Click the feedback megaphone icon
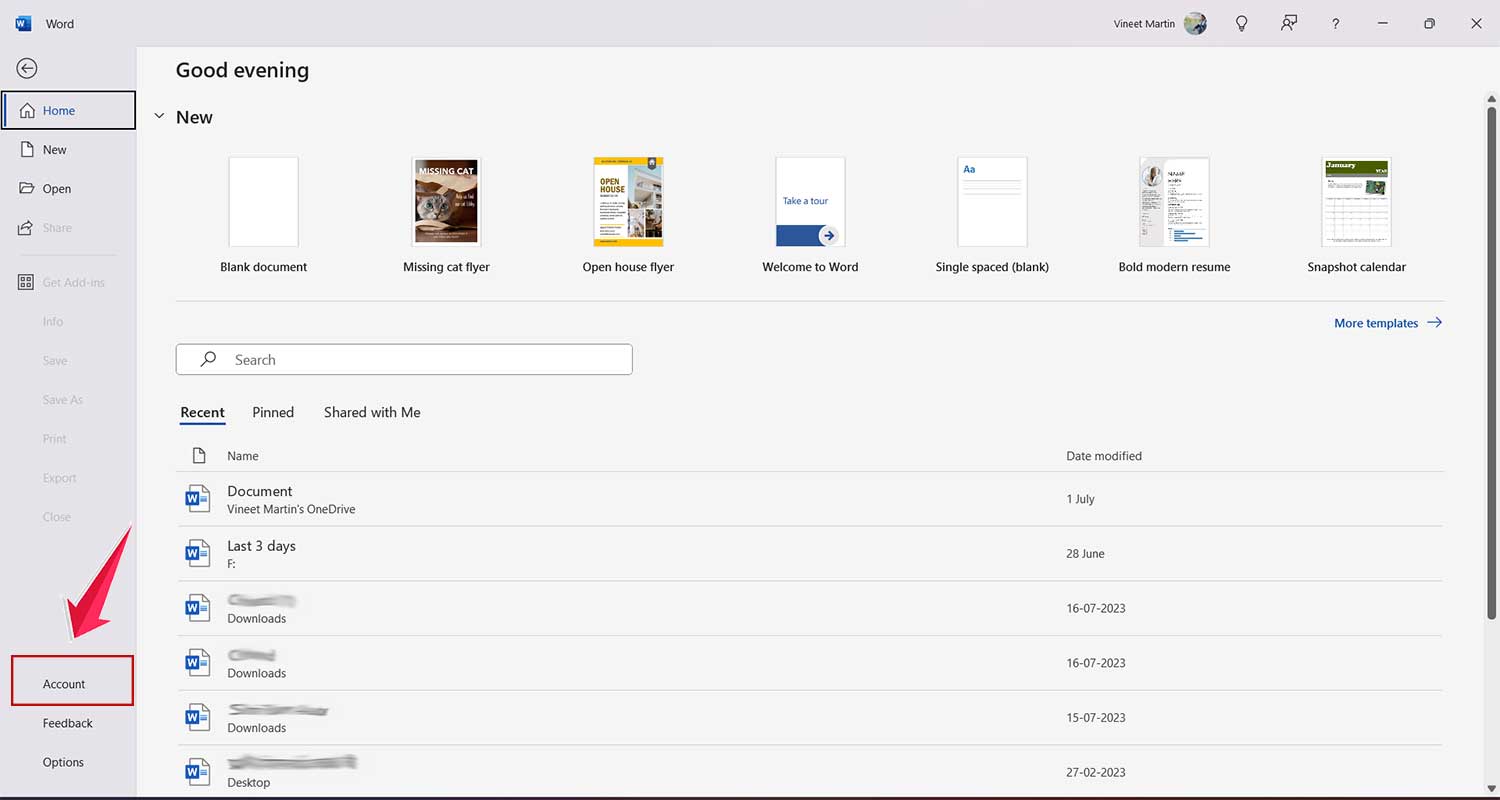The image size is (1500, 800). 1288,23
